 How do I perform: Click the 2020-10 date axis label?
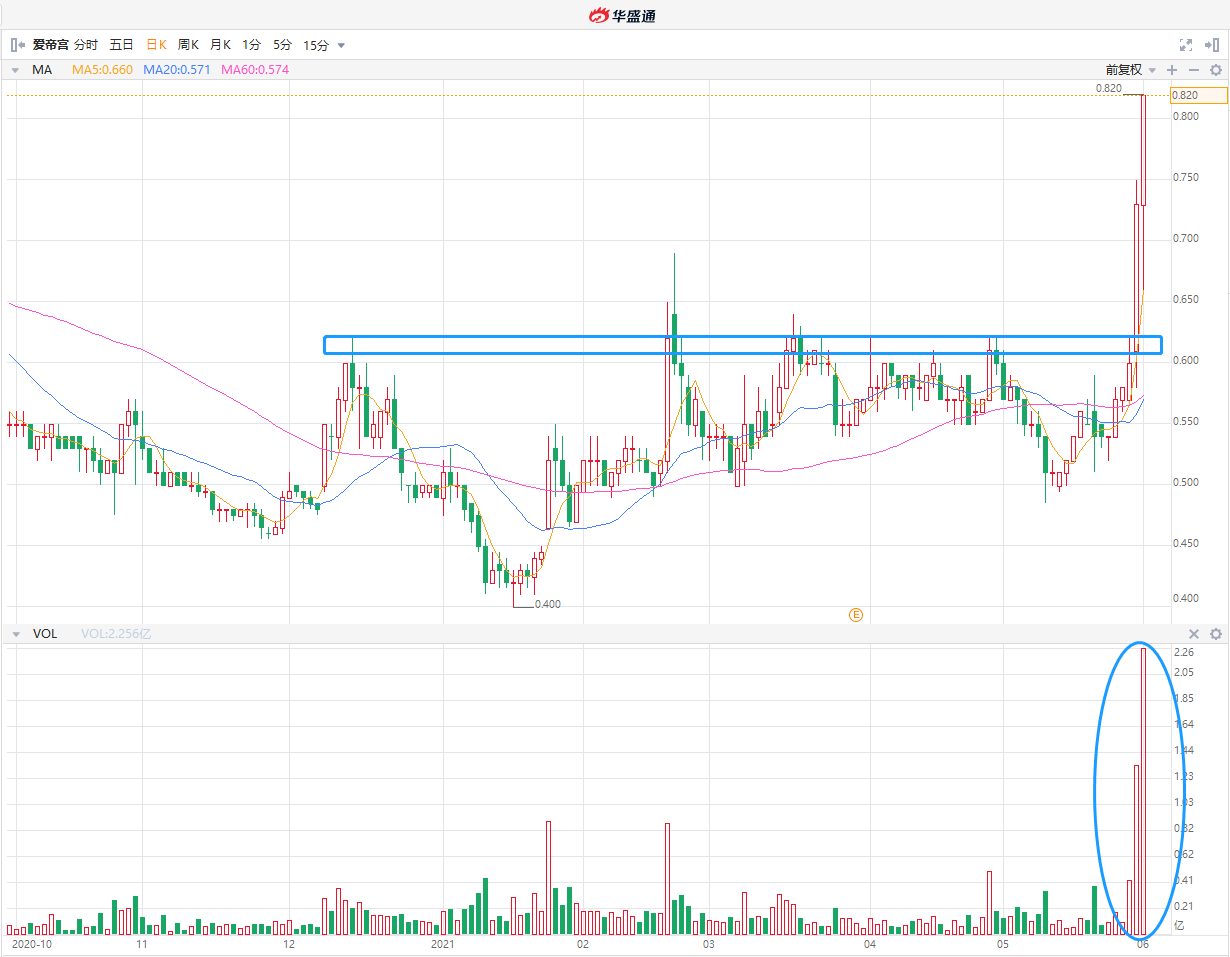click(x=30, y=944)
